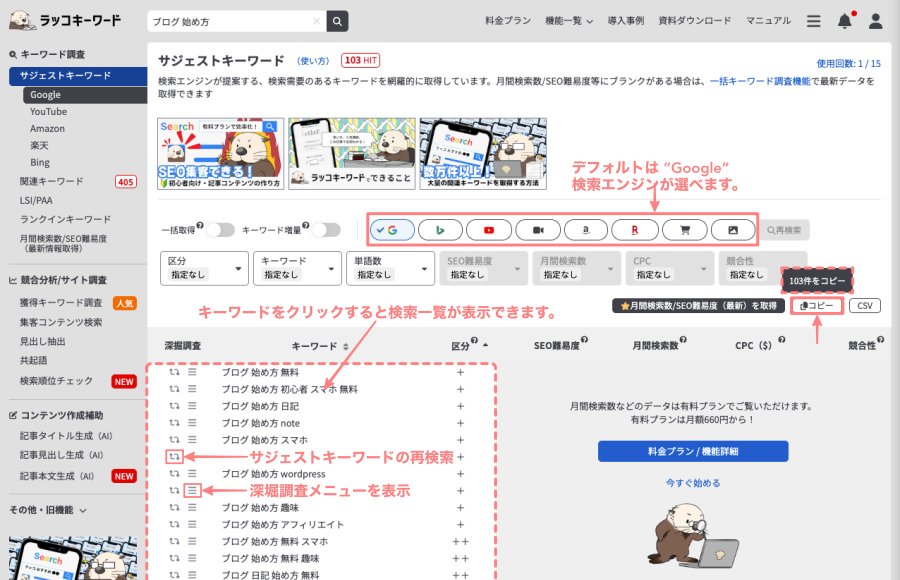The height and width of the screenshot is (580, 900).
Task: Open 関連キーワード in the sidebar
Action: [52, 181]
